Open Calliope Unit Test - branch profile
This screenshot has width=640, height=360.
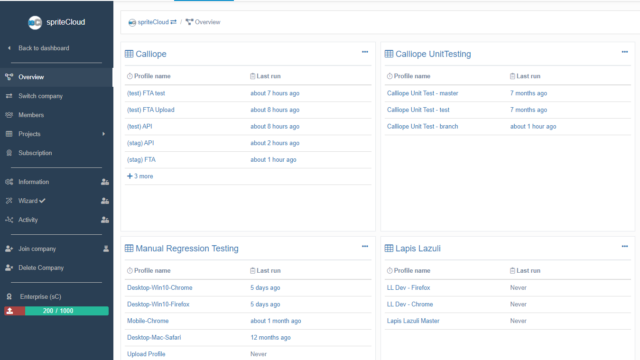(422, 127)
